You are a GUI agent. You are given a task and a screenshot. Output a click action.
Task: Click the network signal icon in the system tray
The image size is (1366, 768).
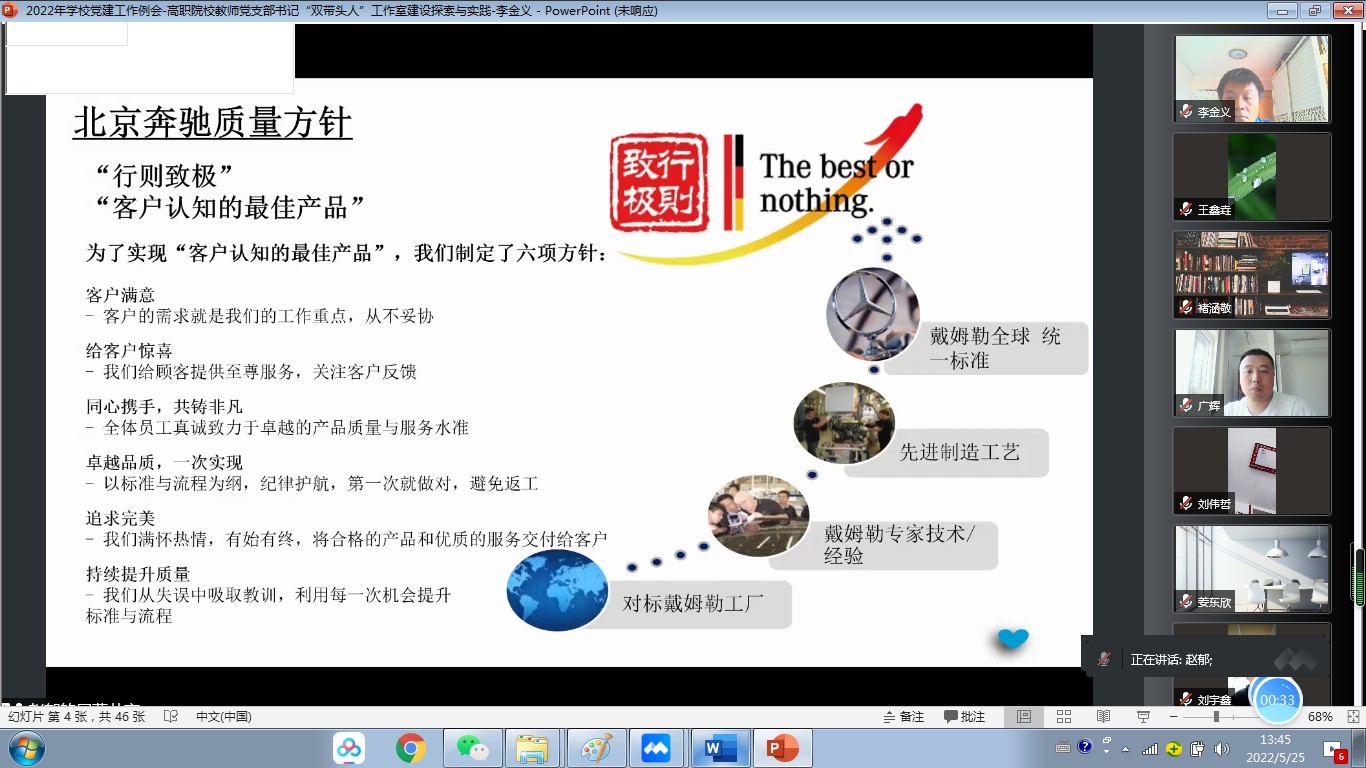pos(1150,749)
